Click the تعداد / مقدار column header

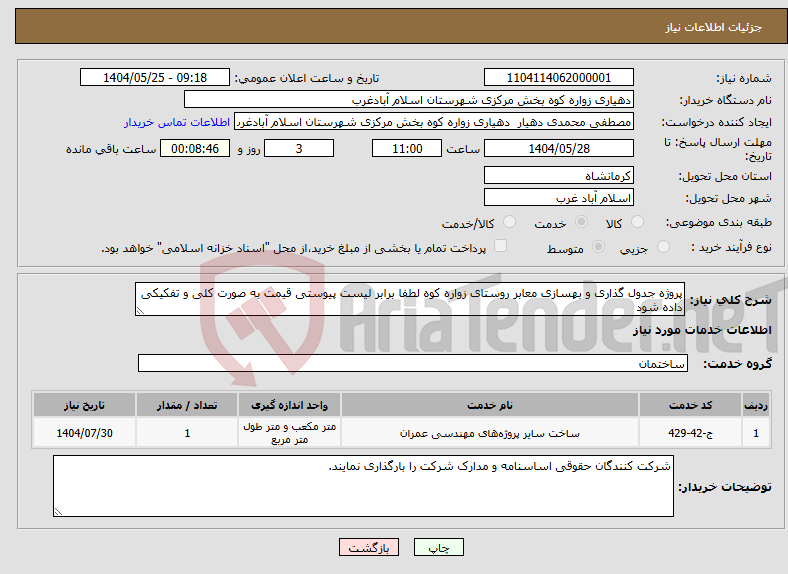click(187, 405)
